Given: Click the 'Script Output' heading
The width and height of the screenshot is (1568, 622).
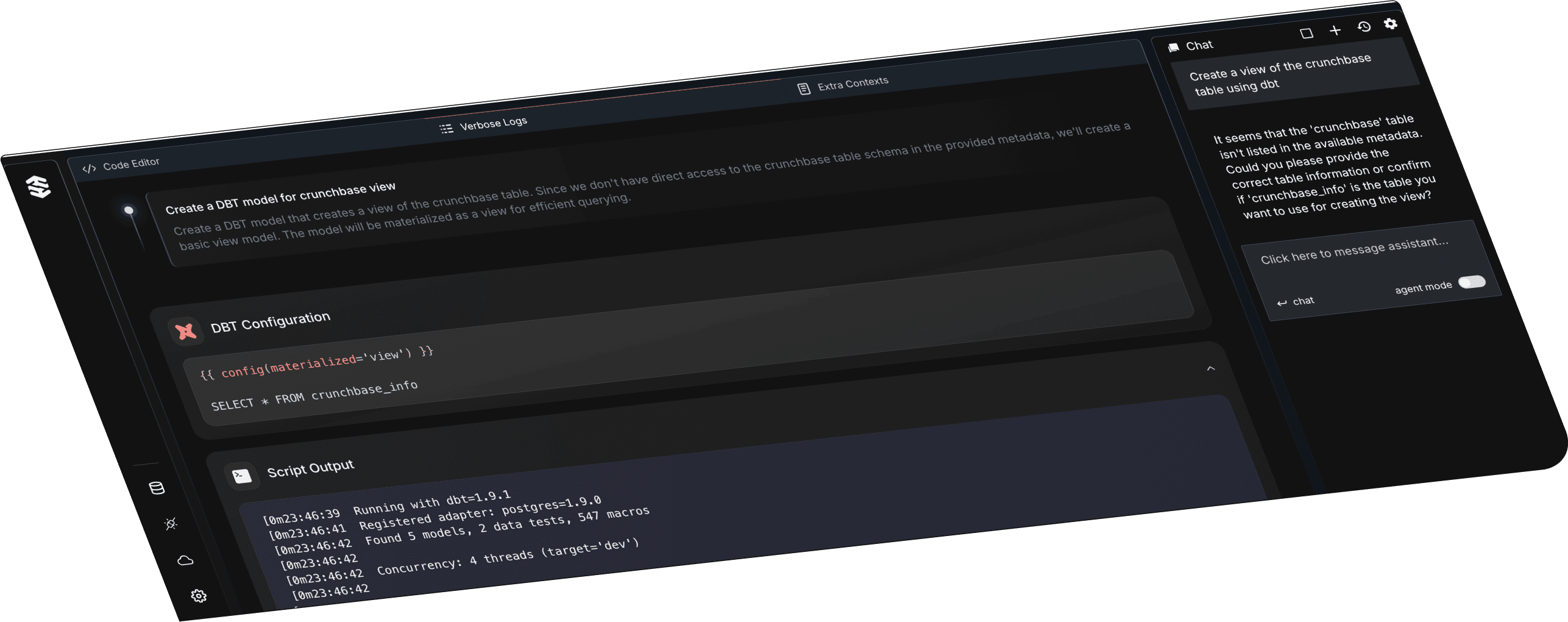Looking at the screenshot, I should (x=311, y=468).
